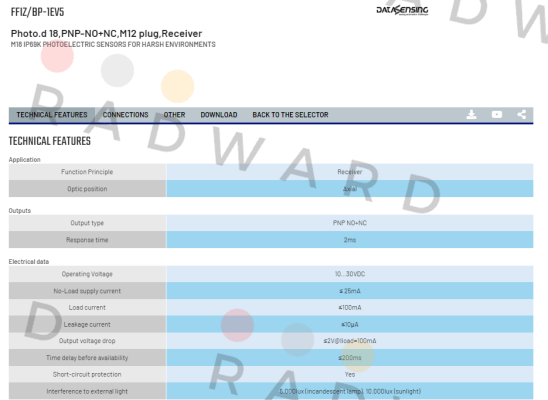Screen dimensions: 548x400
Task: Click the Leakage current row label
Action: 87,325
